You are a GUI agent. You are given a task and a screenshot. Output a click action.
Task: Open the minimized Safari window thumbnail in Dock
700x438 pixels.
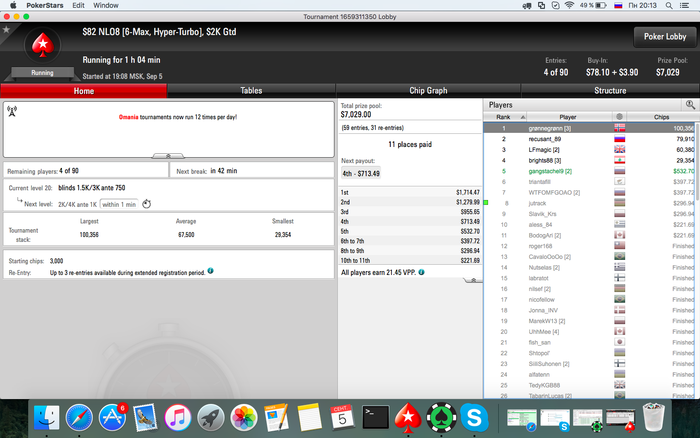click(x=521, y=419)
